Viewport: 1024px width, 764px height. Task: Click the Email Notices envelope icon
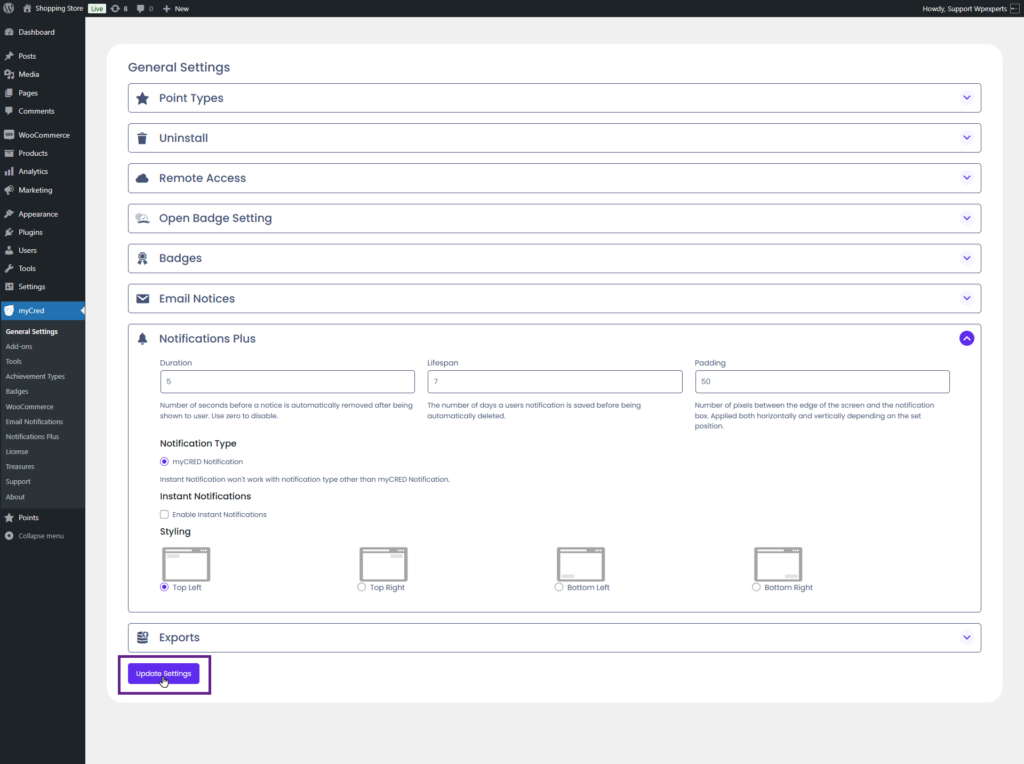point(142,298)
